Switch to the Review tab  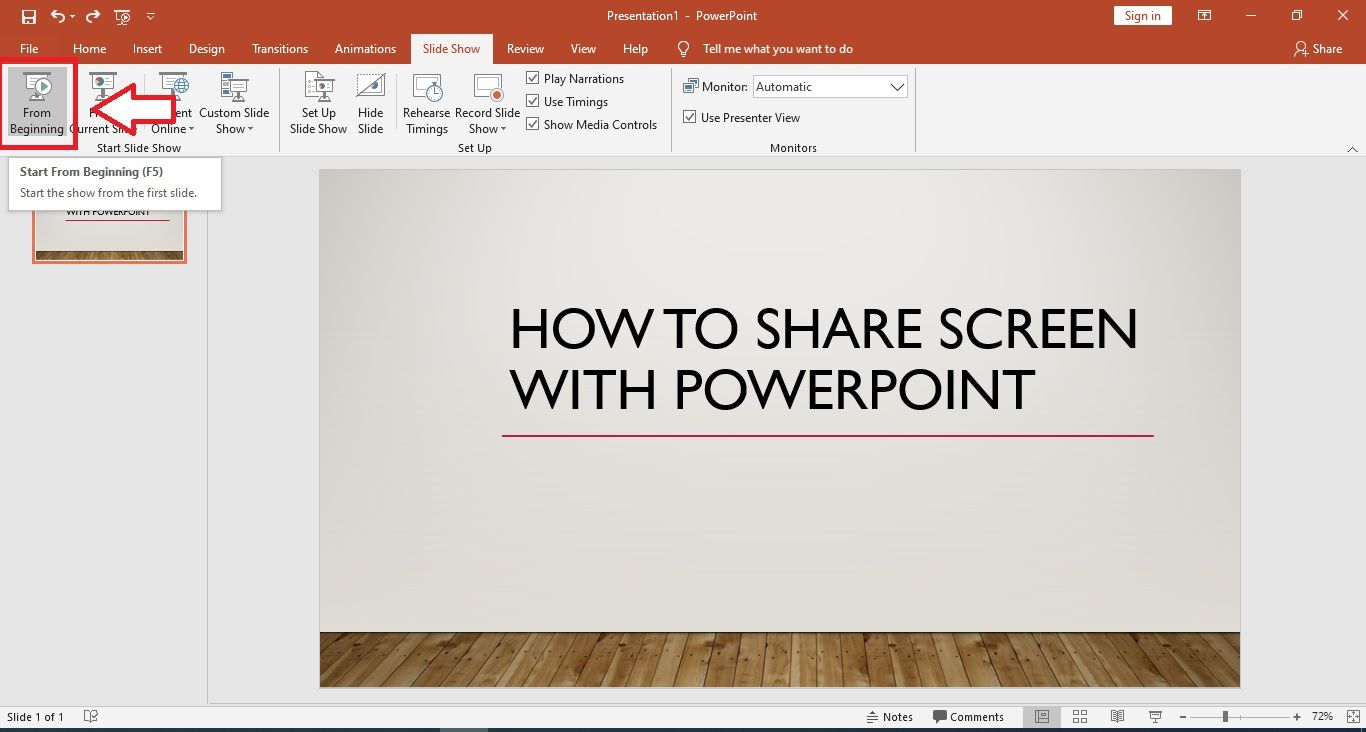pos(525,48)
